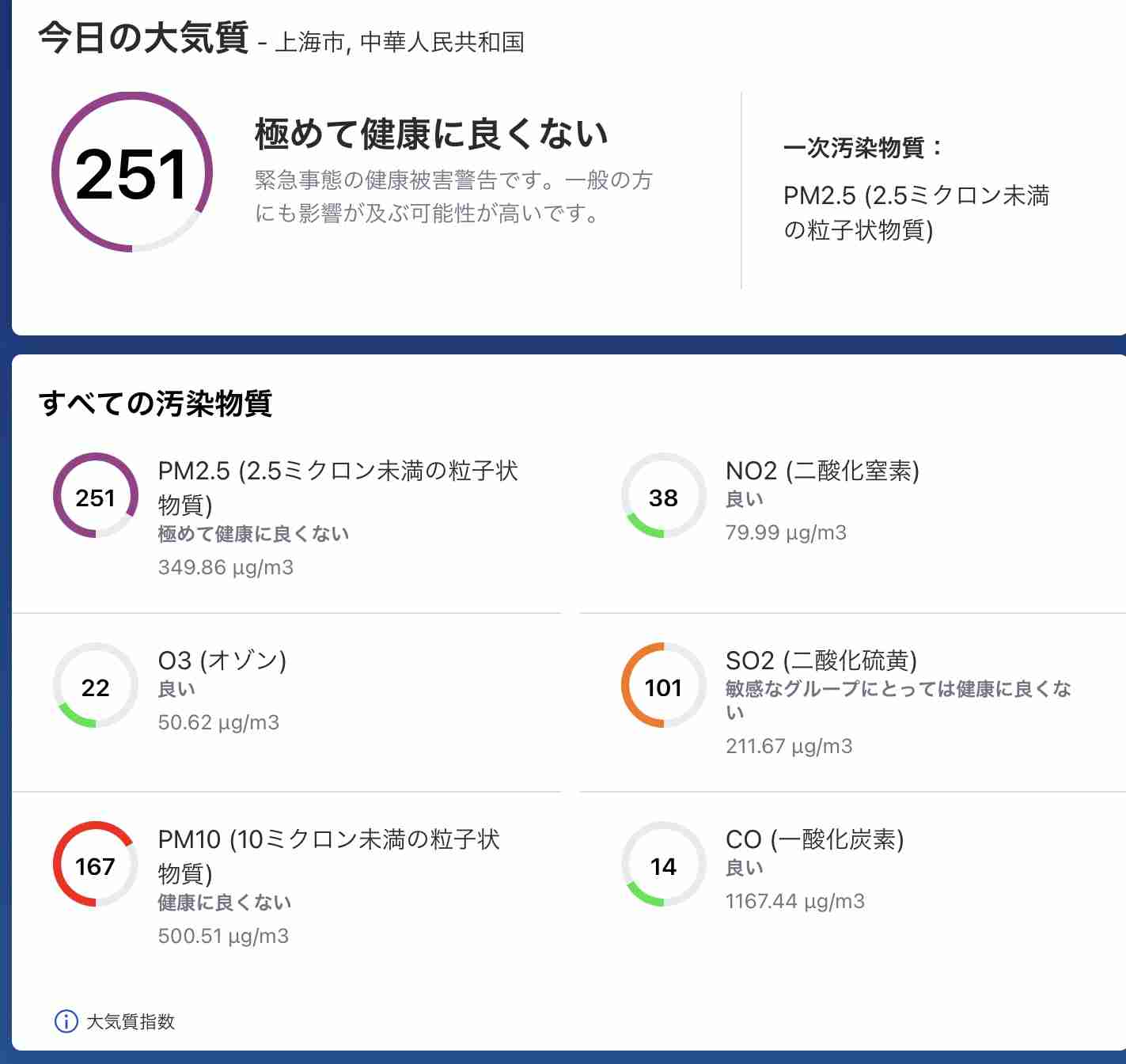Click the PM10 value 500.51 µg/m3
Screen dimensions: 1126x1064
(223, 936)
